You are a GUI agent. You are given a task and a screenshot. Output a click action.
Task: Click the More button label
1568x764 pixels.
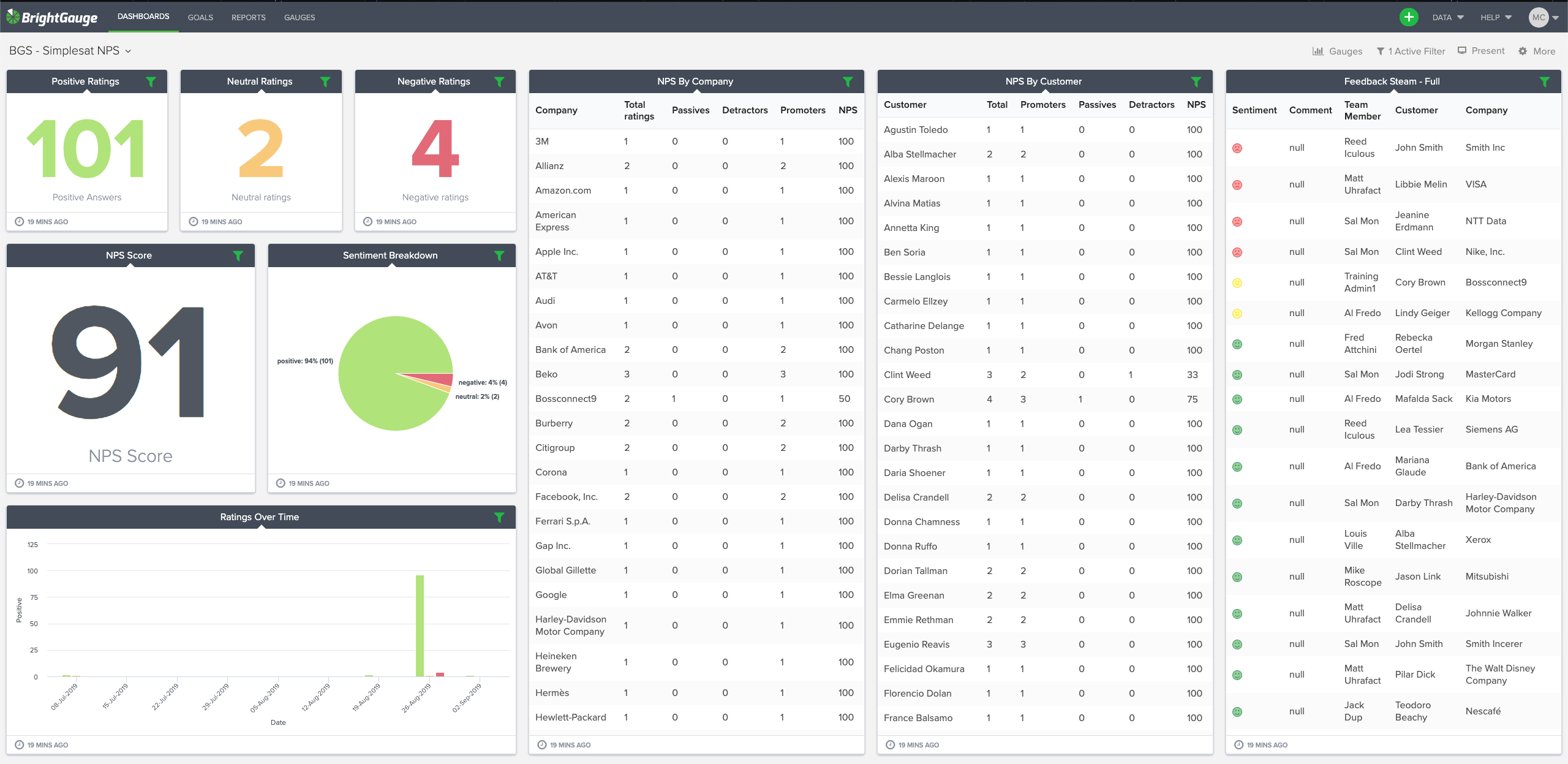click(1544, 51)
